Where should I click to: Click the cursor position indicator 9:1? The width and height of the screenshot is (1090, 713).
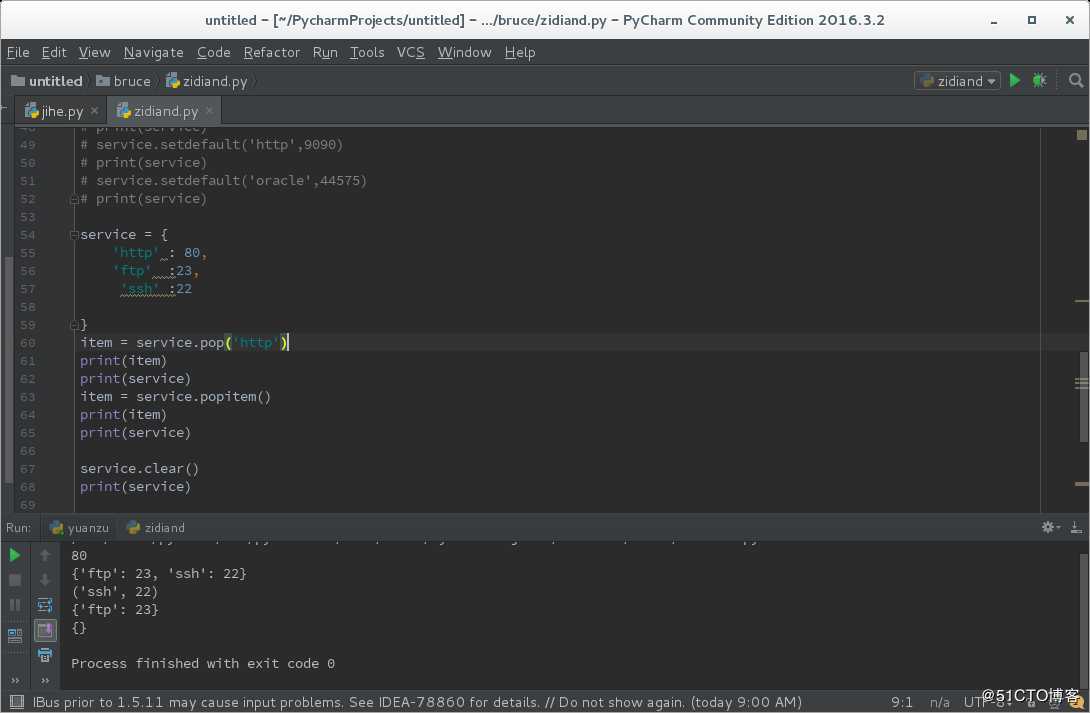tap(902, 702)
